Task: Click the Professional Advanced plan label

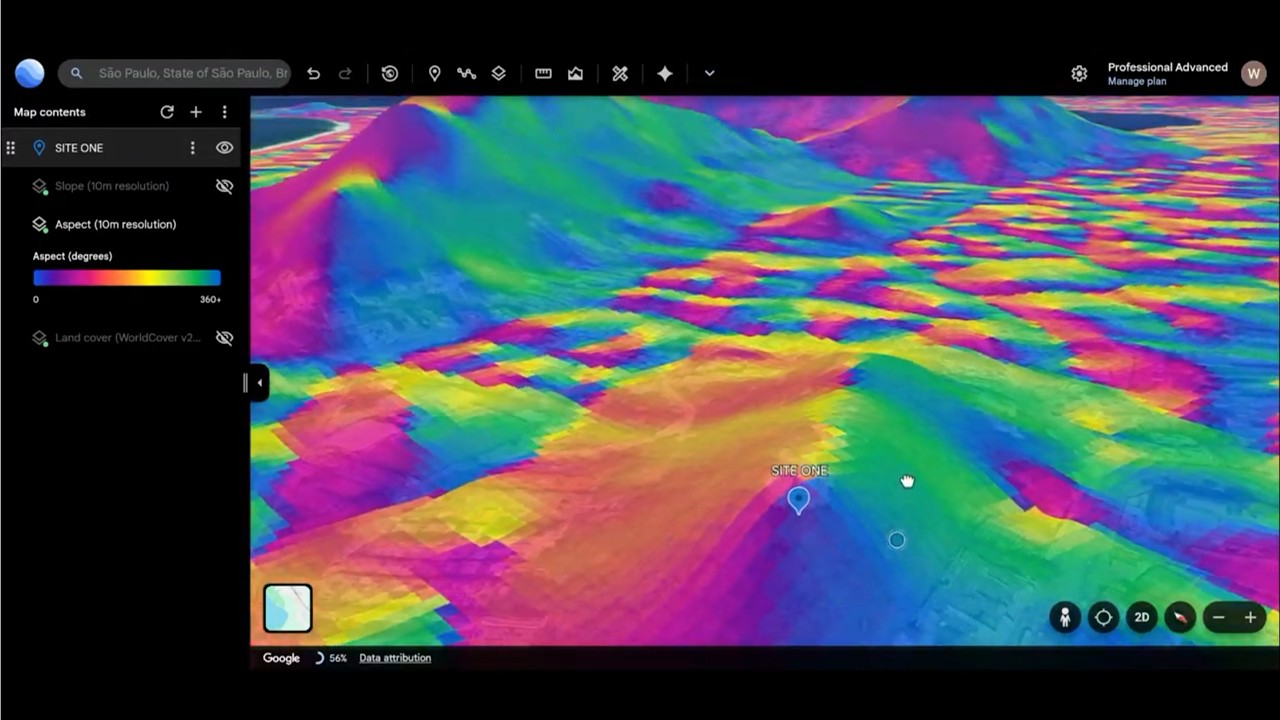Action: (1167, 67)
